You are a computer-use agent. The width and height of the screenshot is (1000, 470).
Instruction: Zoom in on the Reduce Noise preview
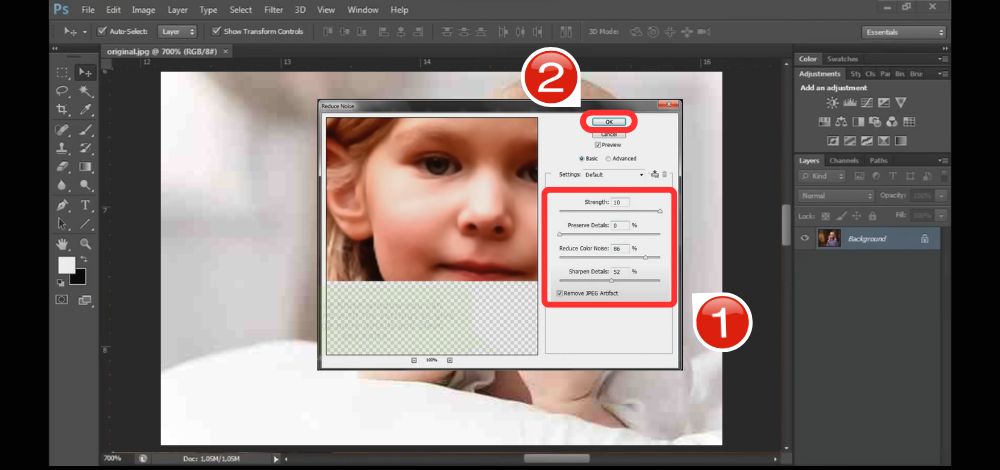tap(450, 360)
